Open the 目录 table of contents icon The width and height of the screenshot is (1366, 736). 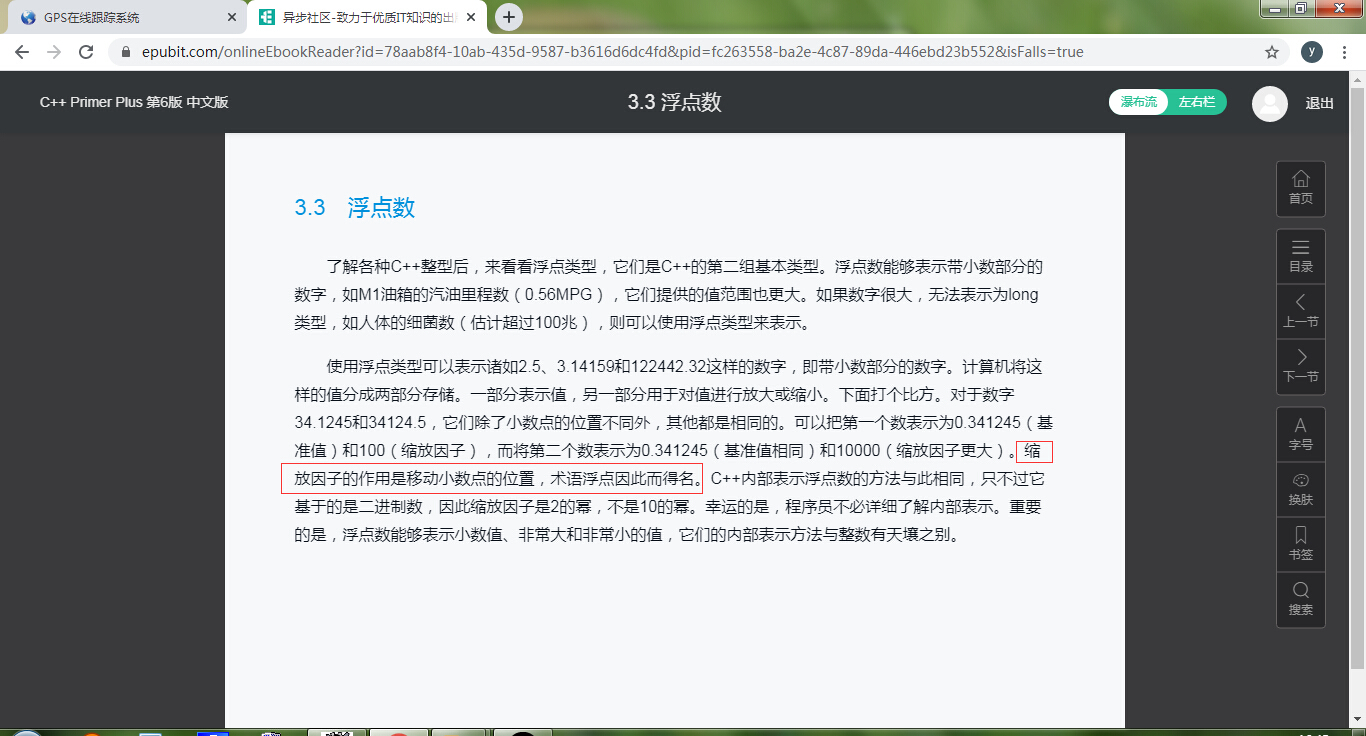click(x=1301, y=255)
